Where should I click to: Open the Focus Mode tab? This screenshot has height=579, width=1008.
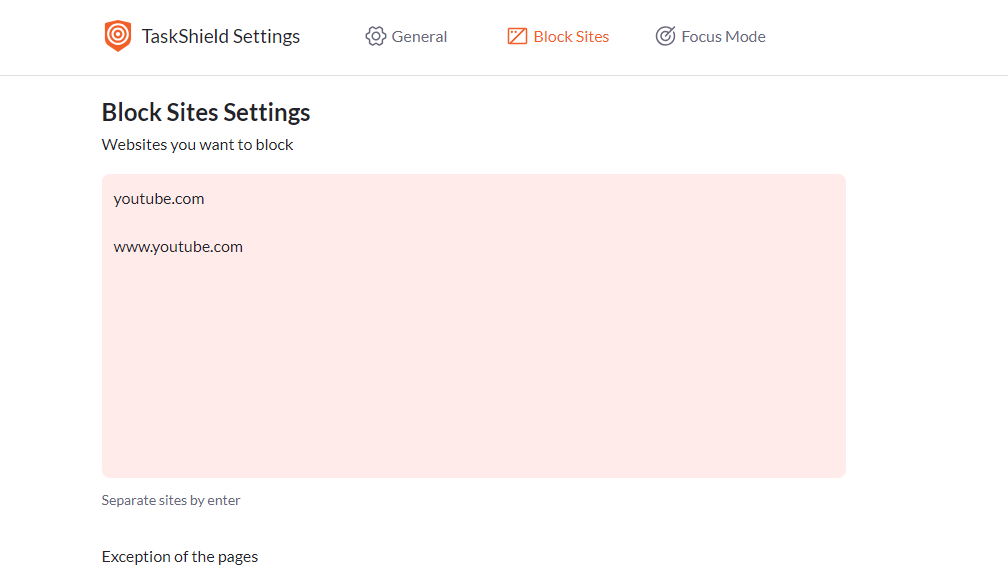pos(722,36)
